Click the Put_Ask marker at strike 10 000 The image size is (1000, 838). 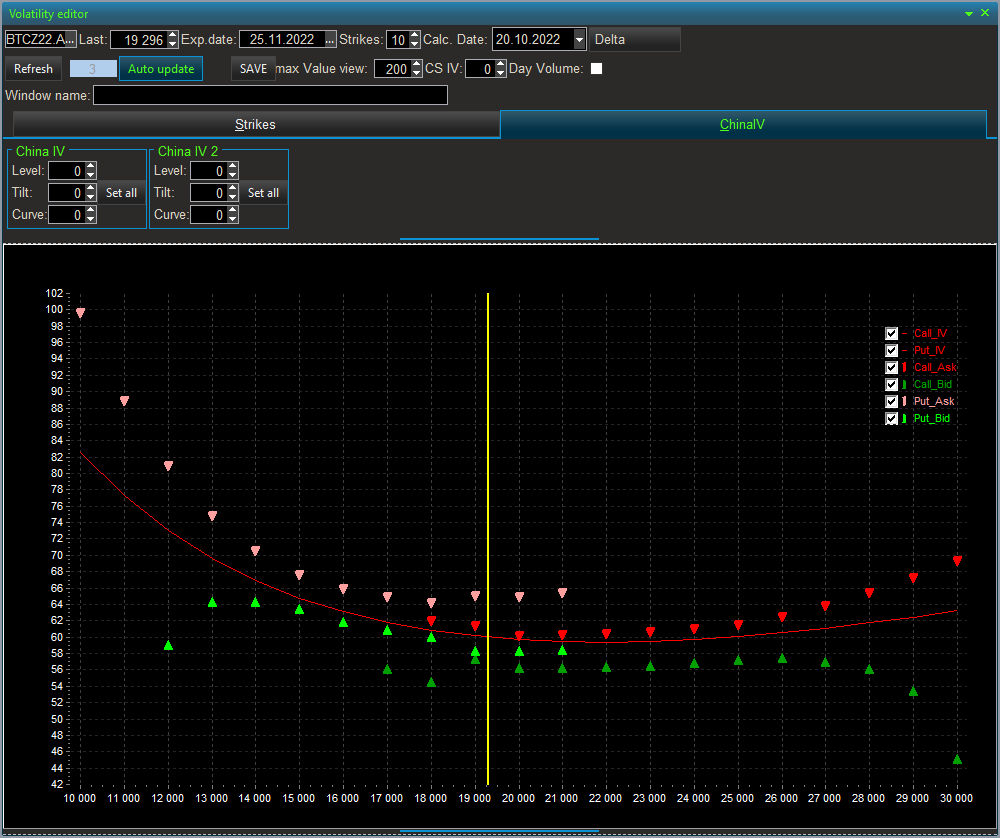click(80, 313)
